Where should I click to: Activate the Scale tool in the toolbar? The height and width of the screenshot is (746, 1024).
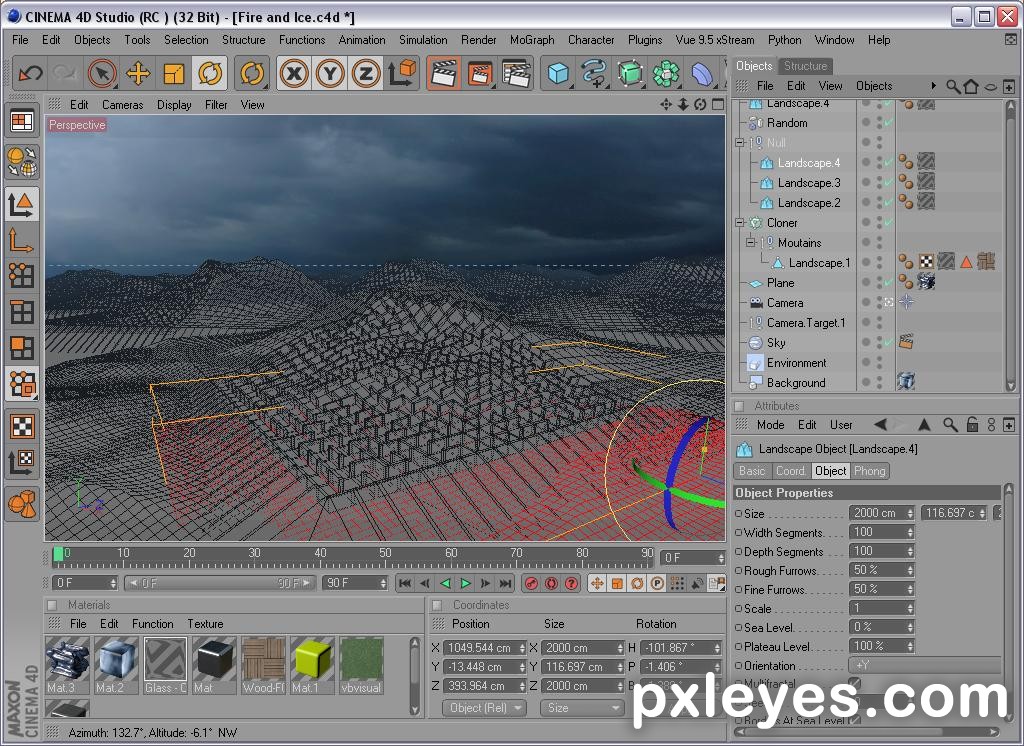tap(174, 73)
